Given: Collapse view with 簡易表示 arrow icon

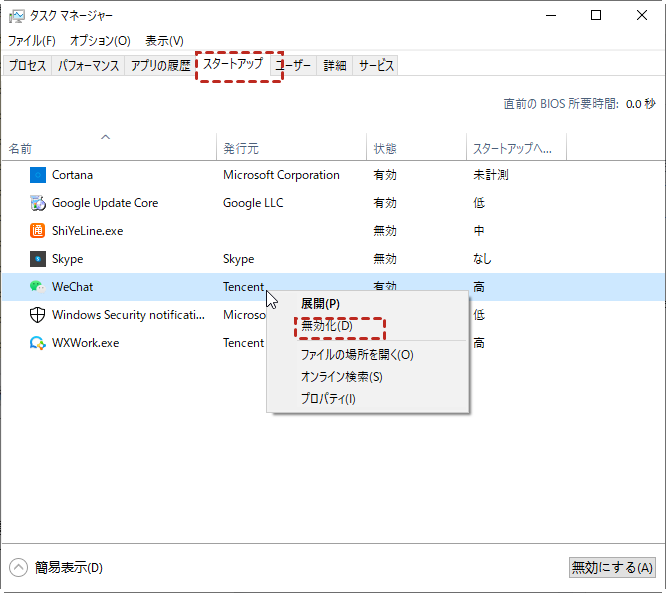Looking at the screenshot, I should 18,568.
